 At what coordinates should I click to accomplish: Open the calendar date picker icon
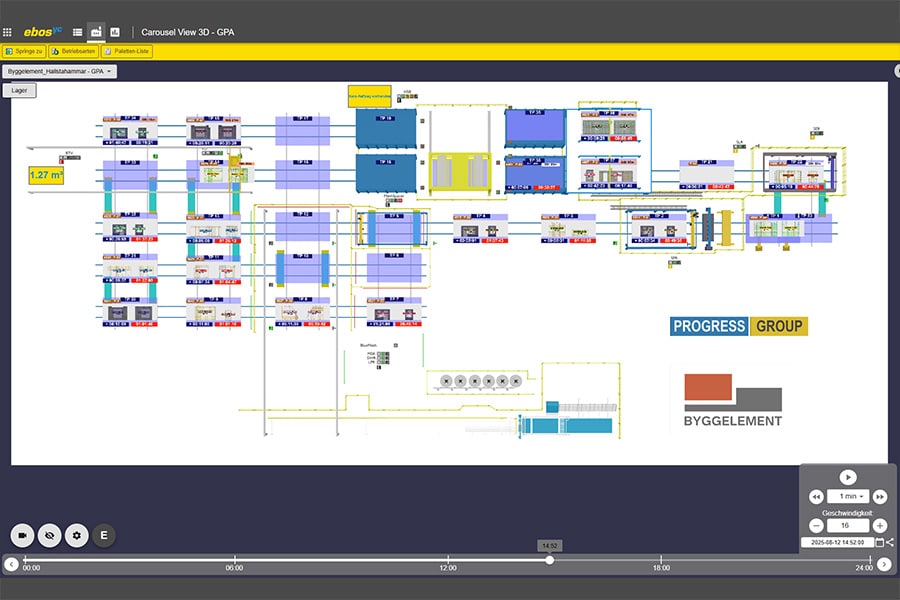point(880,542)
